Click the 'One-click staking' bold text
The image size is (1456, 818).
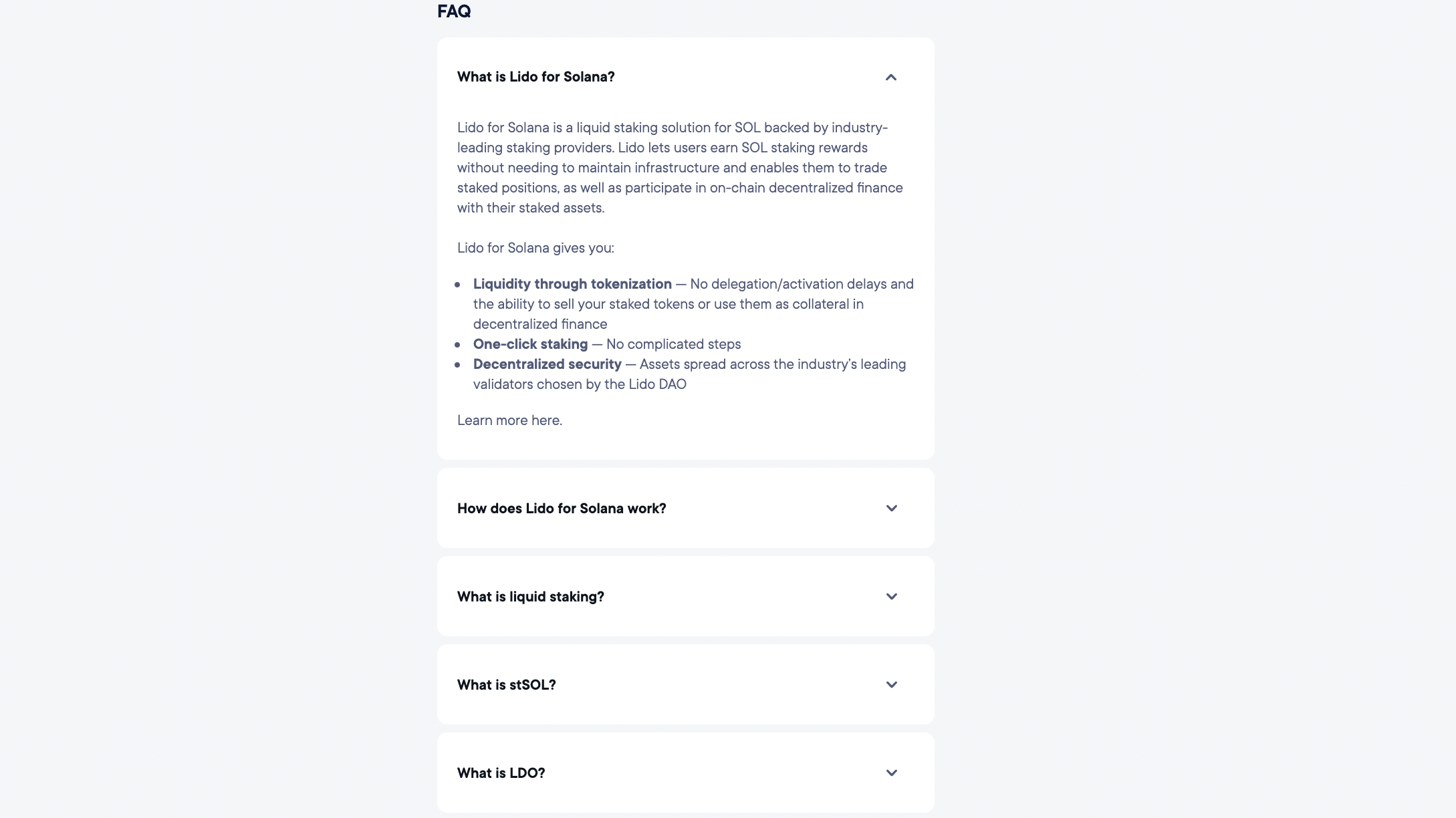[x=530, y=344]
